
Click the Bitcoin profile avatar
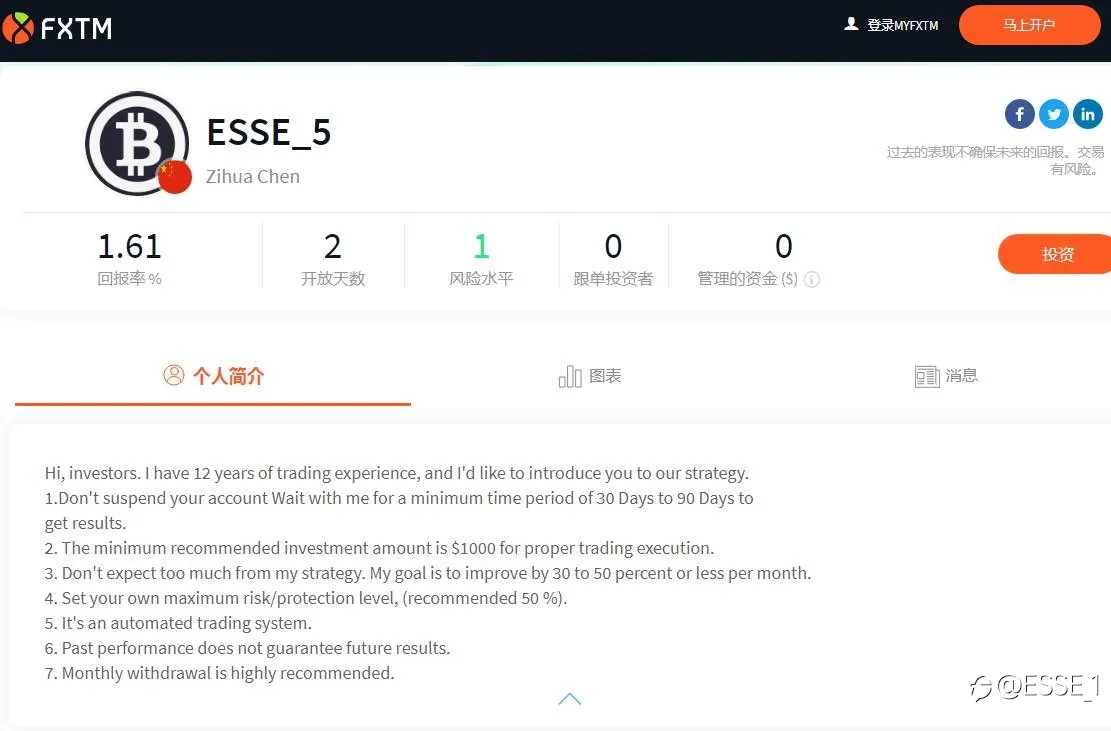[137, 143]
